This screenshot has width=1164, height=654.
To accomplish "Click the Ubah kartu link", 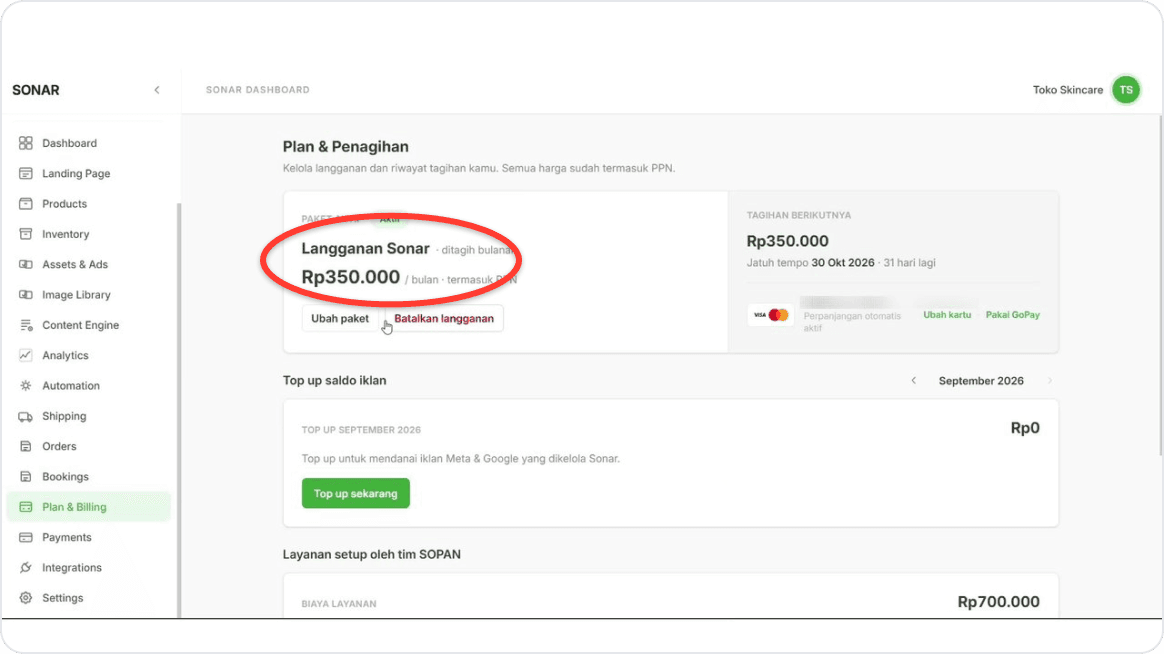I will [x=947, y=315].
